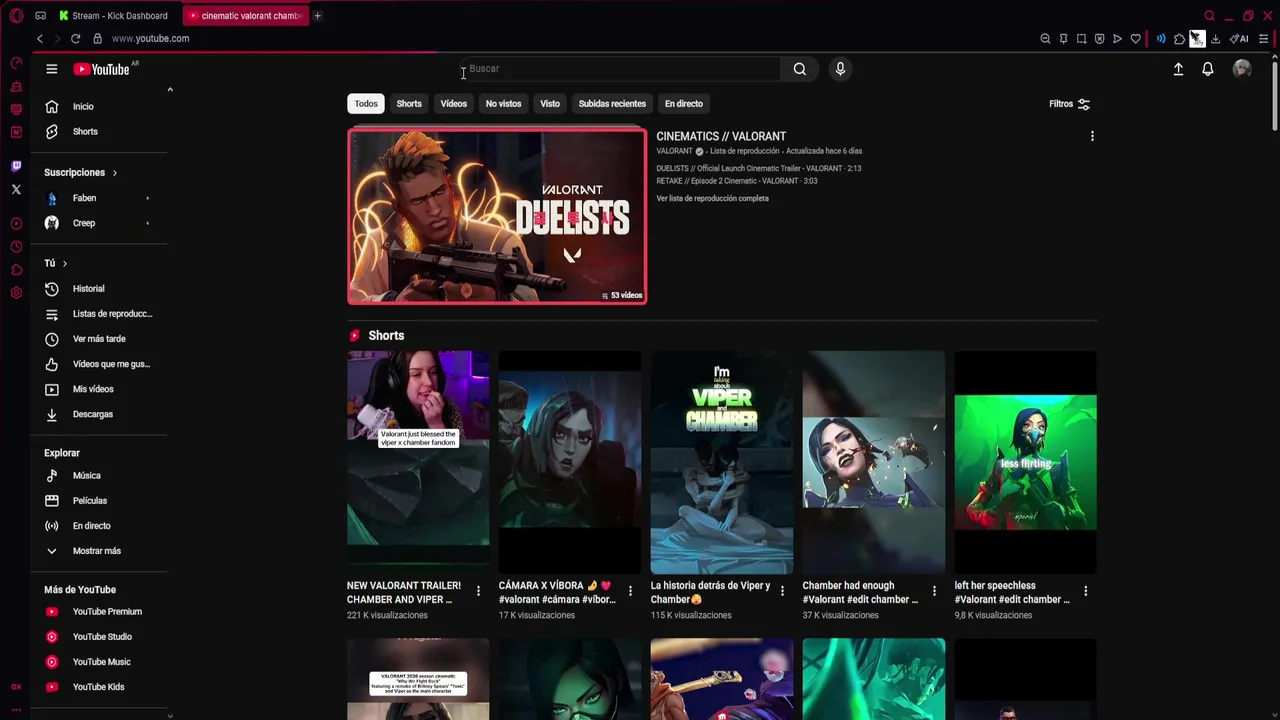Select the Videos filter chip

coord(454,104)
